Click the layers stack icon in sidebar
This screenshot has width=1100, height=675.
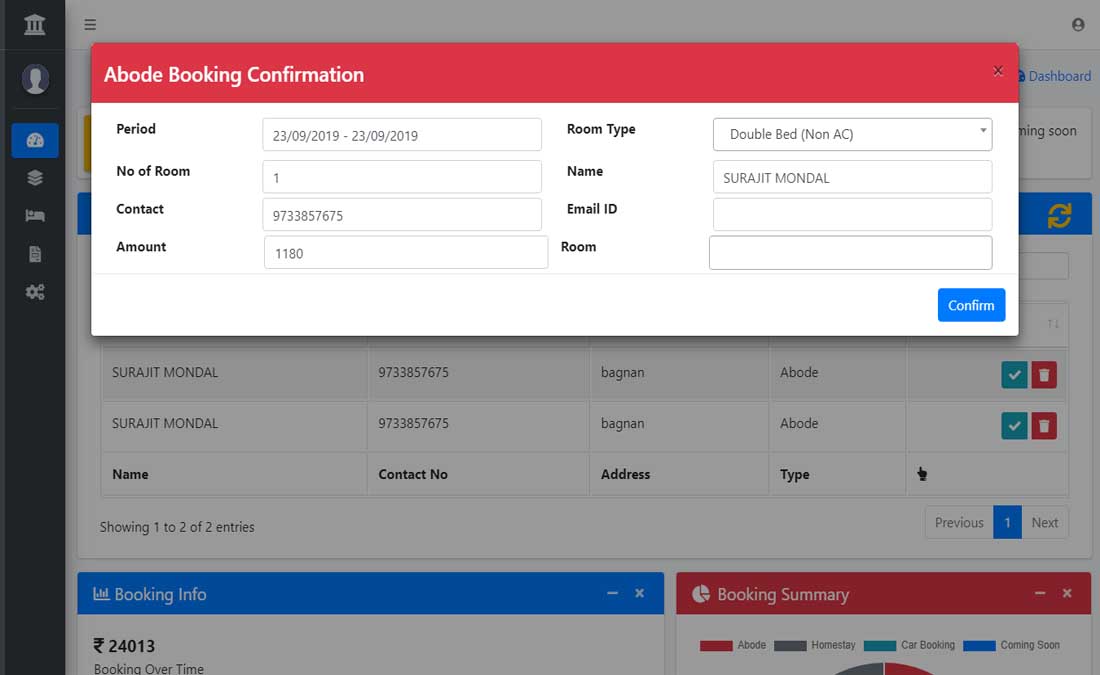click(34, 177)
